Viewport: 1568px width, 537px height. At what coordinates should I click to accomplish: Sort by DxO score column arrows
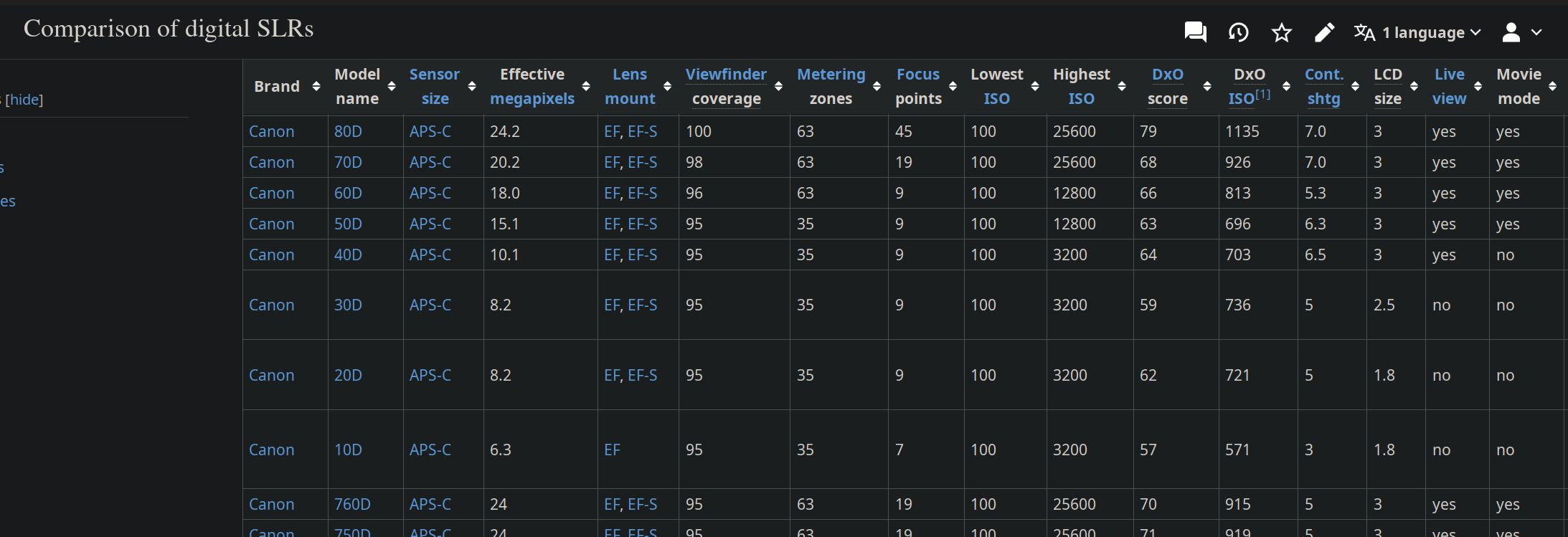[x=1207, y=86]
